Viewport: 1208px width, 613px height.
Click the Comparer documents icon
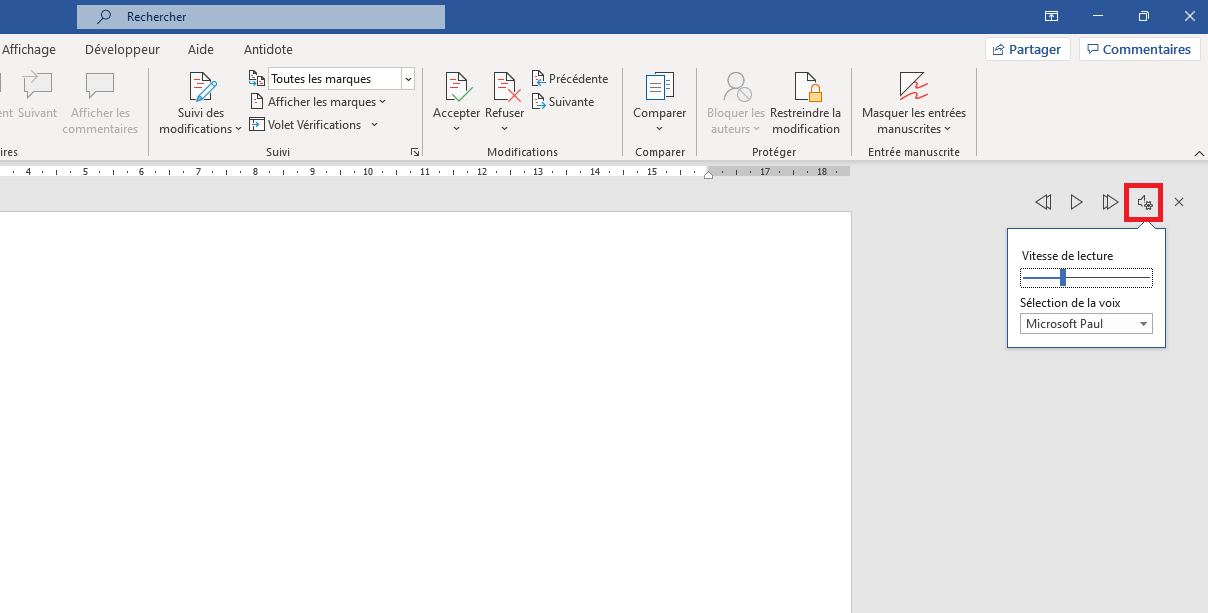point(659,87)
